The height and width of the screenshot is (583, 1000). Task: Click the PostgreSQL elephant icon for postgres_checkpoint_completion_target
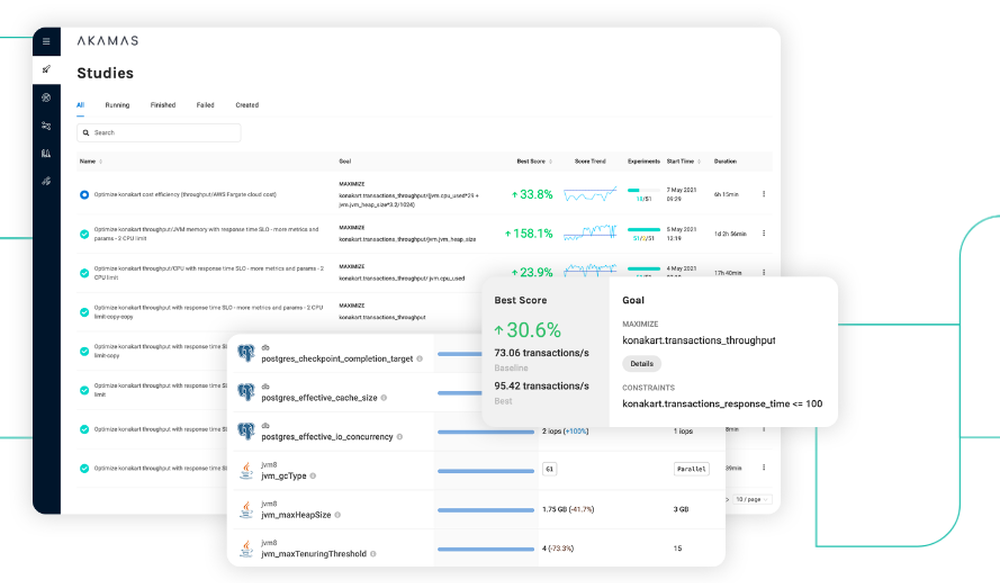coord(246,353)
